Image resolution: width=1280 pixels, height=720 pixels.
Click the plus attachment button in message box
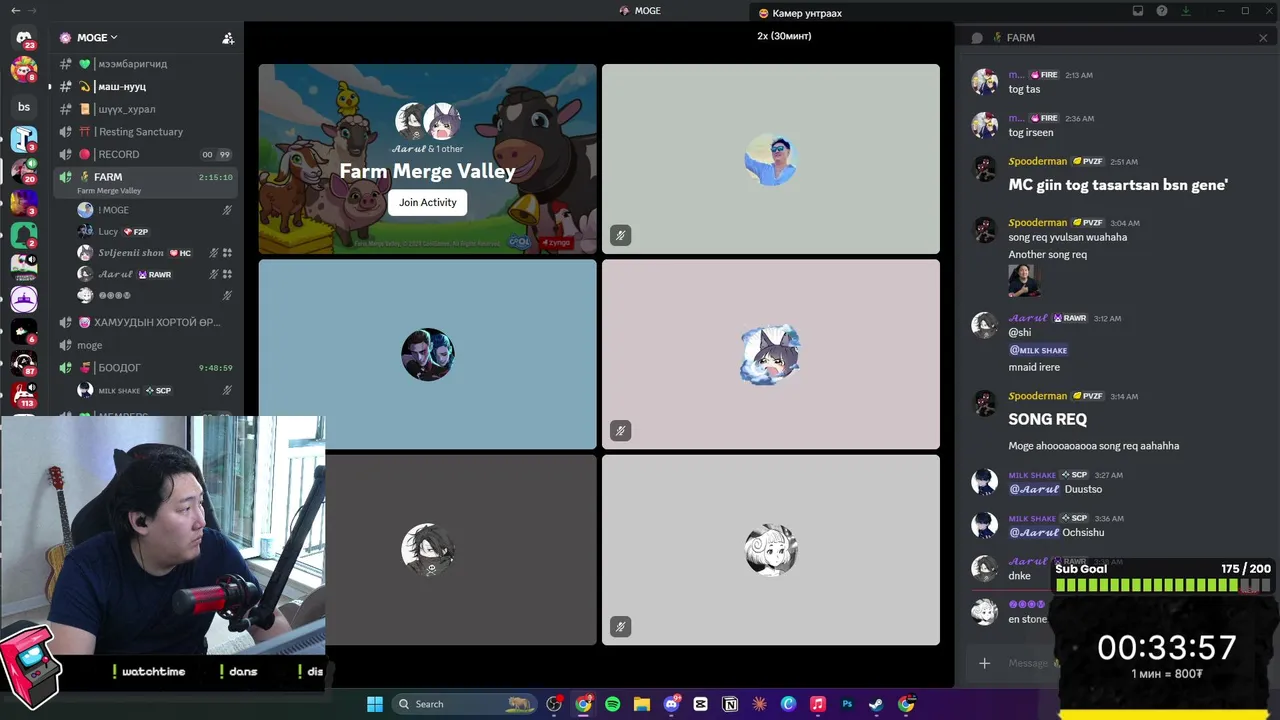pyautogui.click(x=984, y=663)
